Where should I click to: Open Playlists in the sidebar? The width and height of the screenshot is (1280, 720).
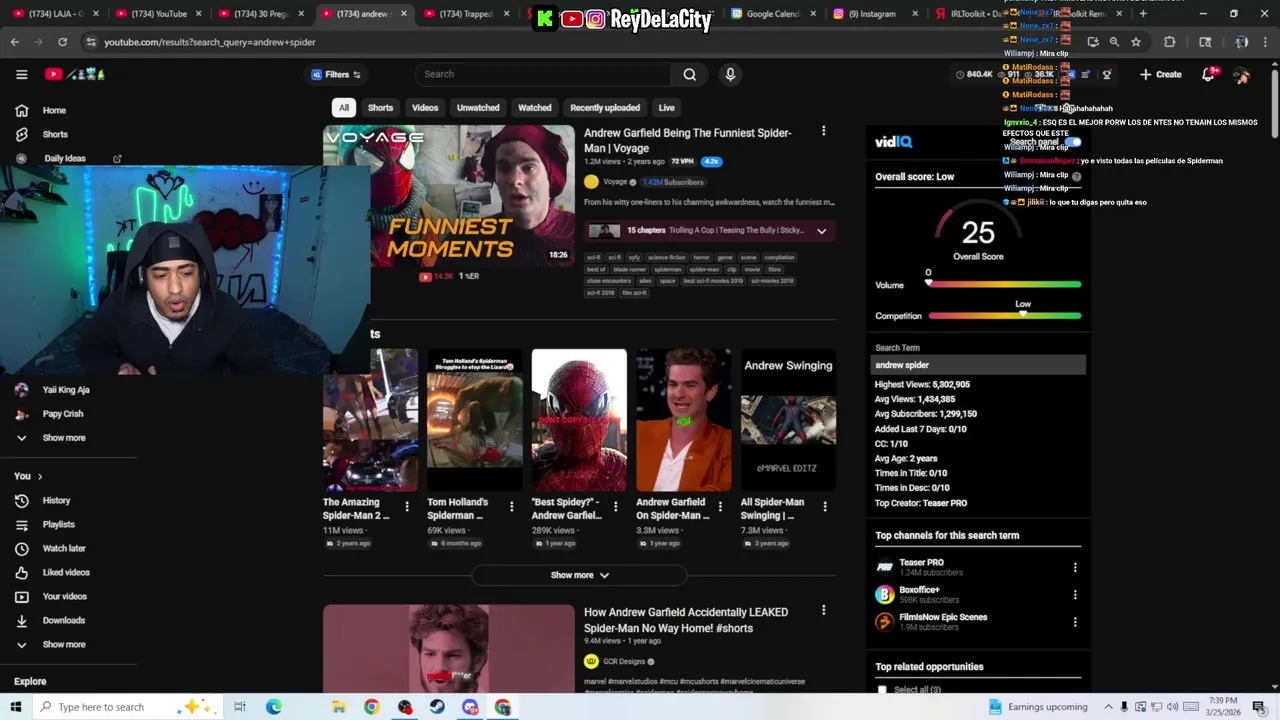pos(58,524)
